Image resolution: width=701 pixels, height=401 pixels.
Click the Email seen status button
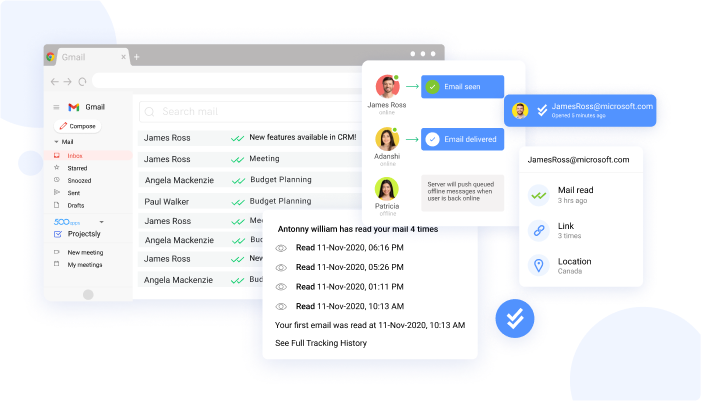(x=462, y=86)
